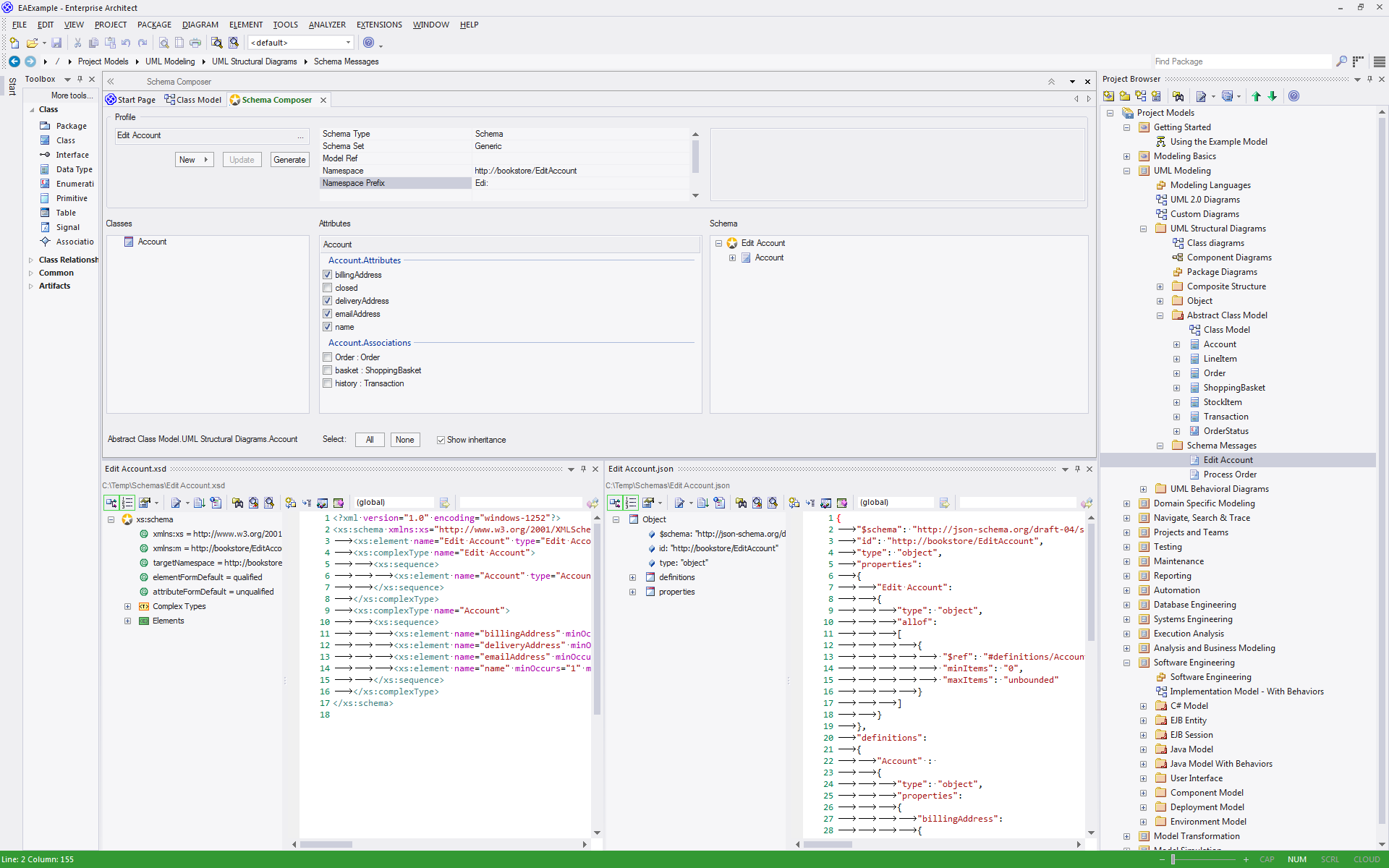Viewport: 1389px width, 868px height.
Task: Toggle Show inheritance checkbox
Action: [441, 440]
